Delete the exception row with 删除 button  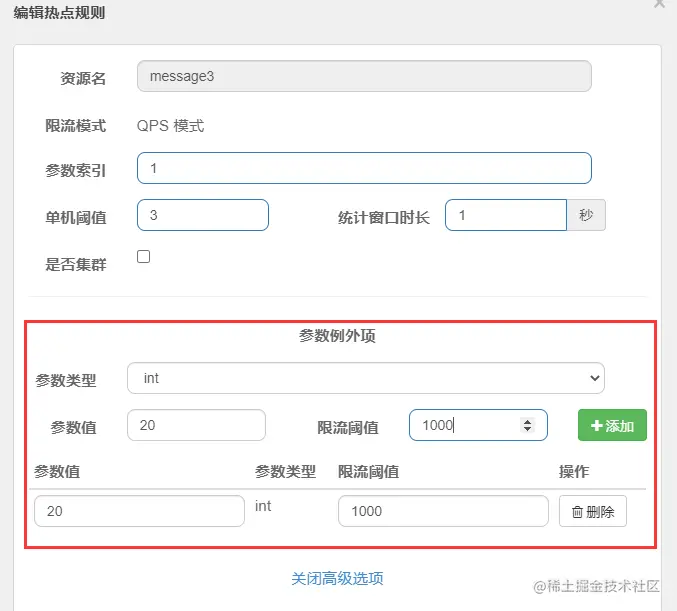(x=593, y=511)
